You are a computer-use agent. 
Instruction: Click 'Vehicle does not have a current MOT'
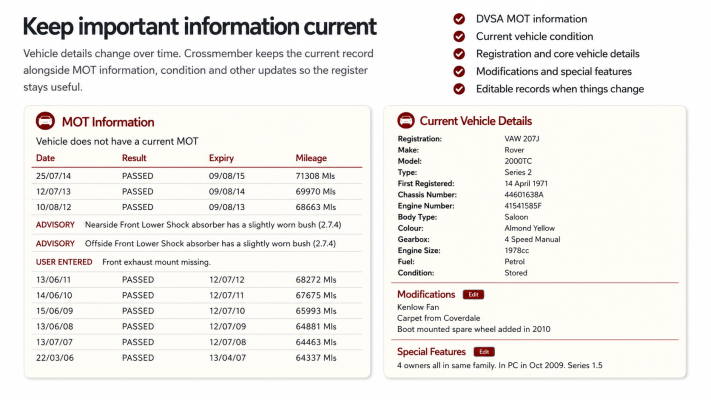(117, 141)
